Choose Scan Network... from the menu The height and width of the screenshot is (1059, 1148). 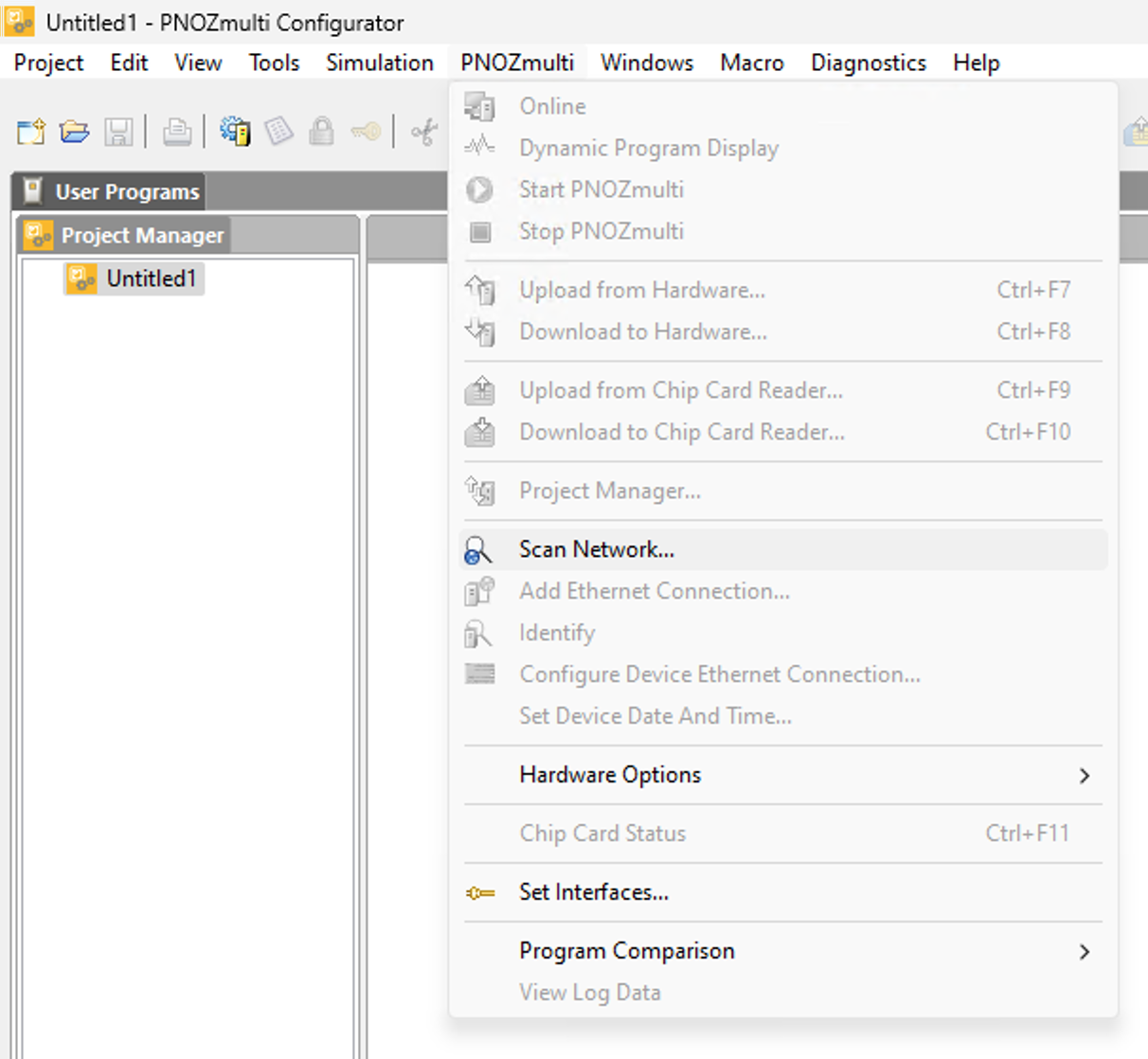click(x=783, y=549)
